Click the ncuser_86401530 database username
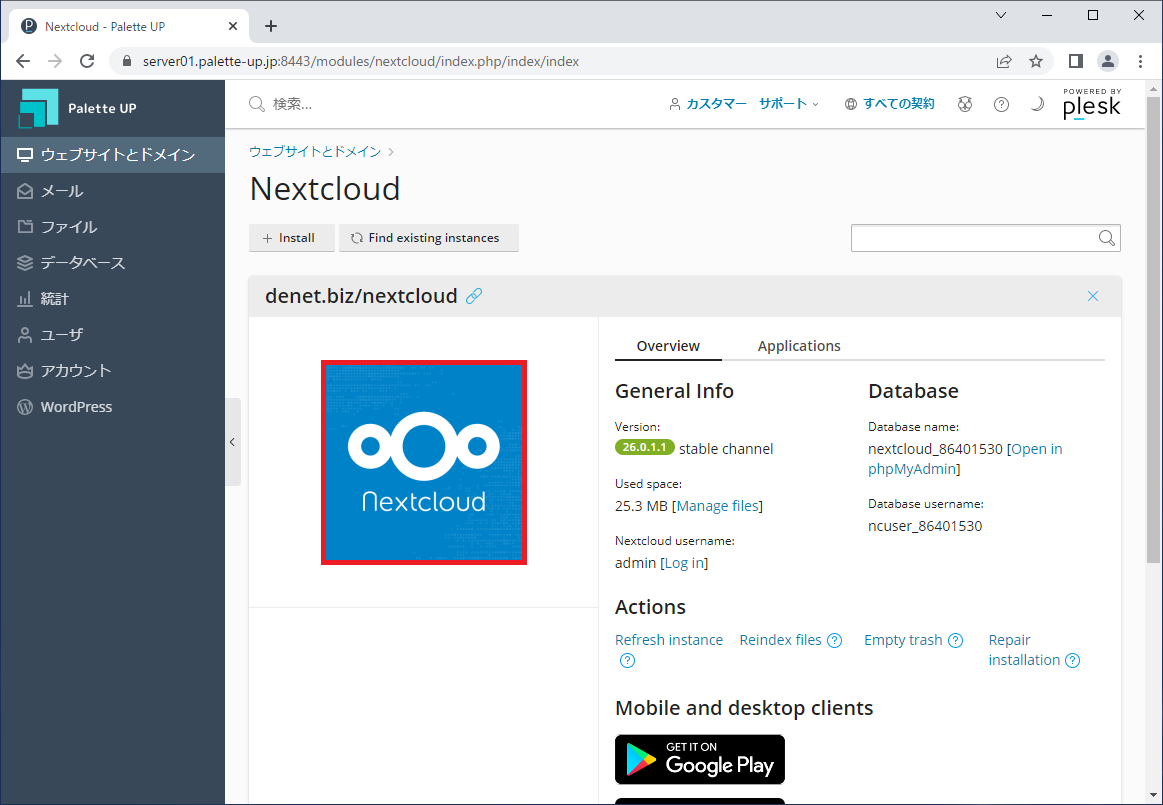The image size is (1163, 805). pos(925,526)
